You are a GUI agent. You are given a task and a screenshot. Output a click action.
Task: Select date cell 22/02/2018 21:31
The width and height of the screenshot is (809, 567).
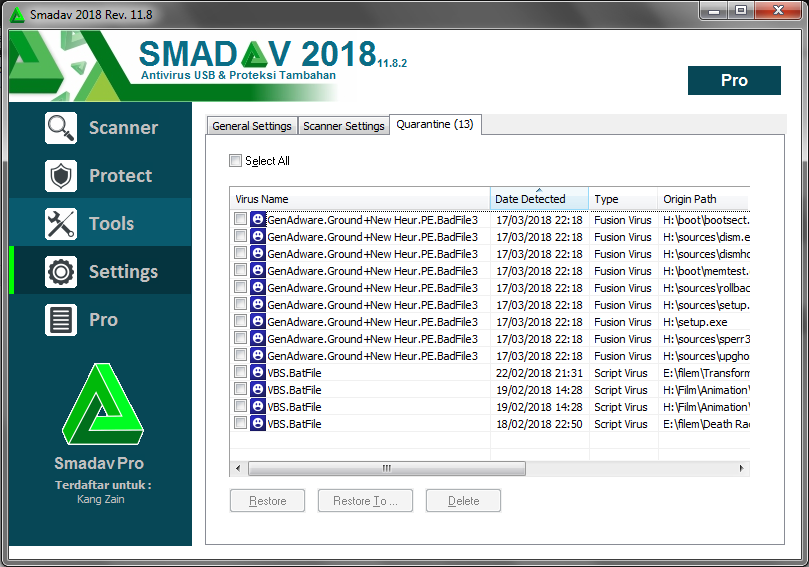[539, 373]
